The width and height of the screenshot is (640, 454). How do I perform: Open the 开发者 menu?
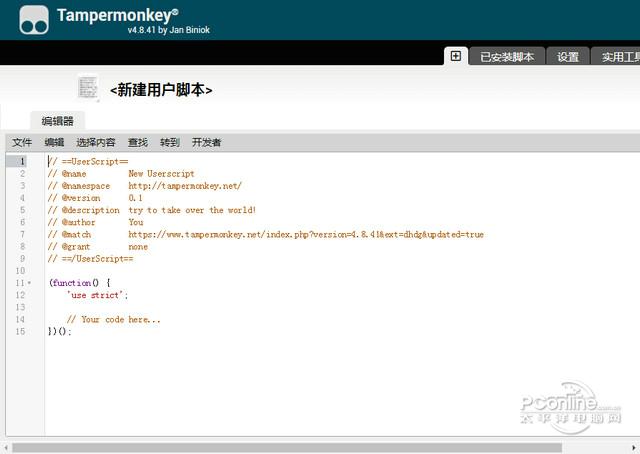(x=207, y=142)
